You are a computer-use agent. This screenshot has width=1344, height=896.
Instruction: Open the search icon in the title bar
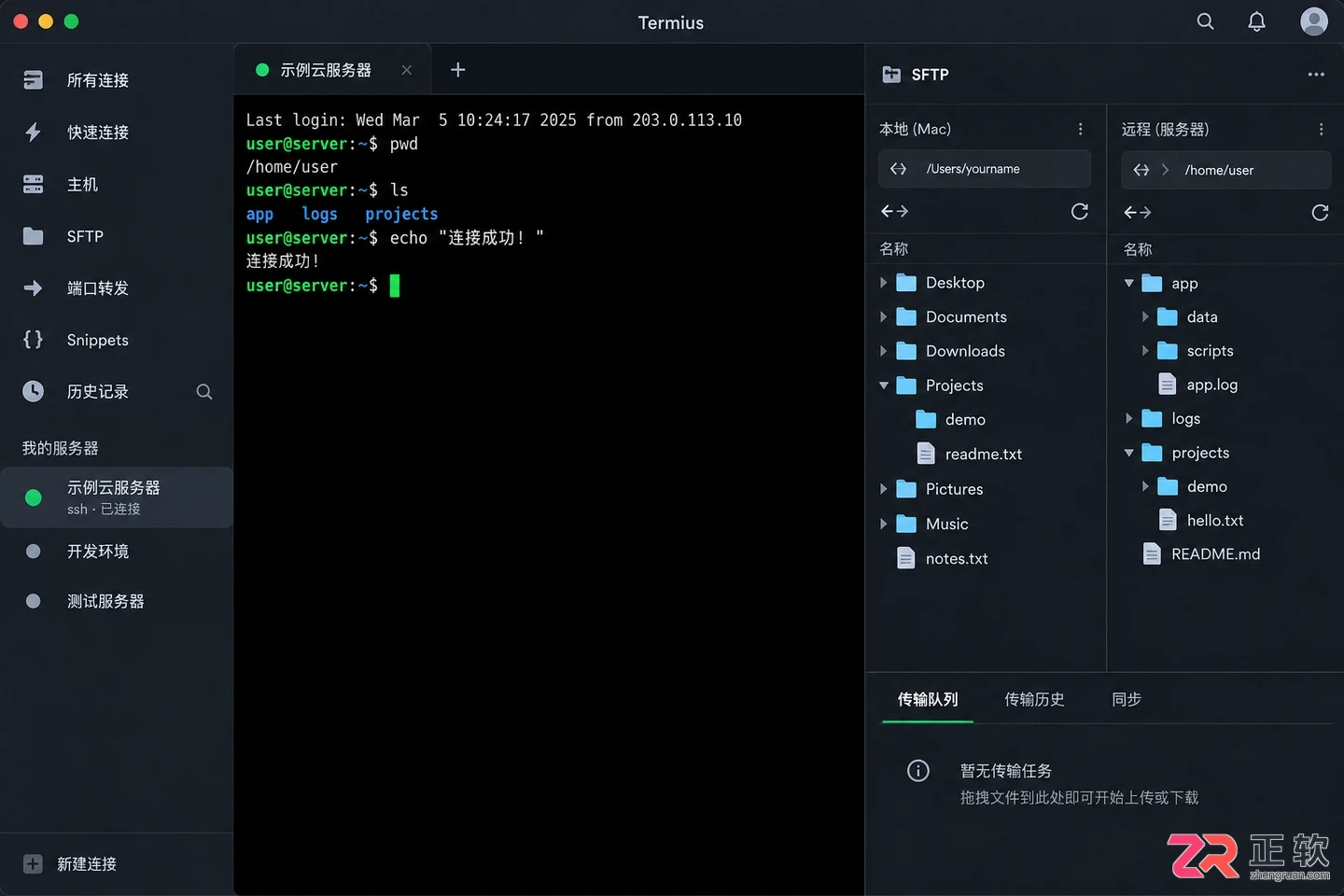pyautogui.click(x=1205, y=21)
